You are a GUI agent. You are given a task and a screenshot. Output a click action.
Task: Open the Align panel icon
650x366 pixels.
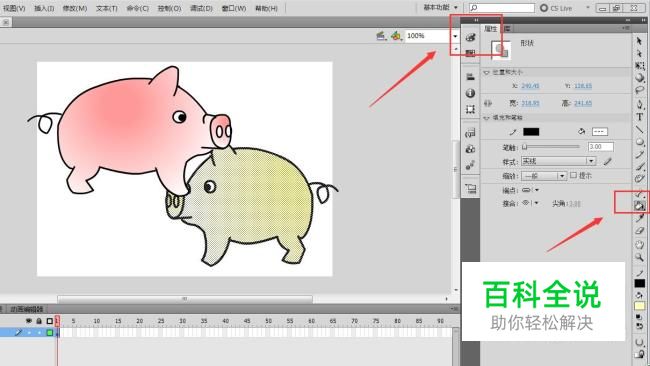(x=470, y=77)
